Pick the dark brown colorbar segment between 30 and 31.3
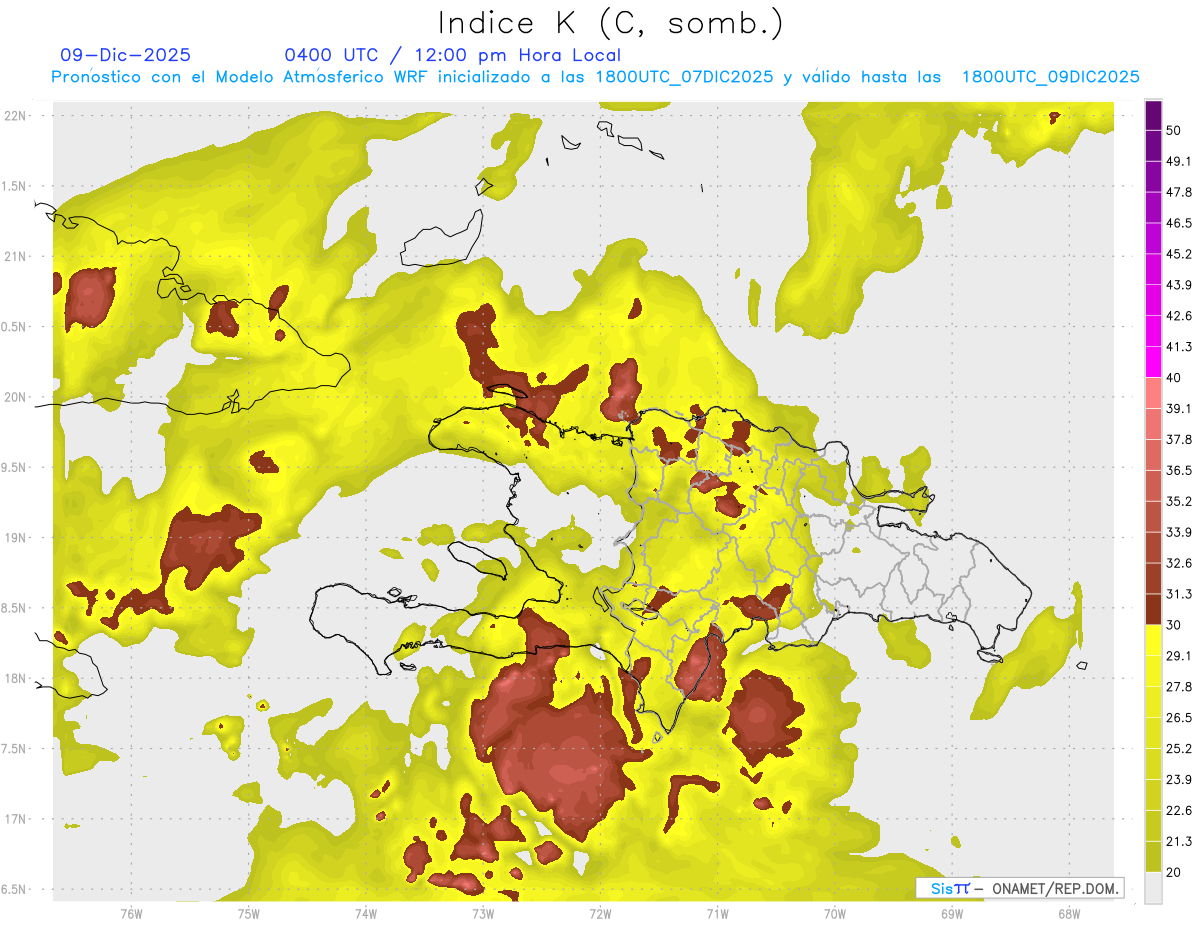This screenshot has width=1200, height=927. pyautogui.click(x=1153, y=609)
